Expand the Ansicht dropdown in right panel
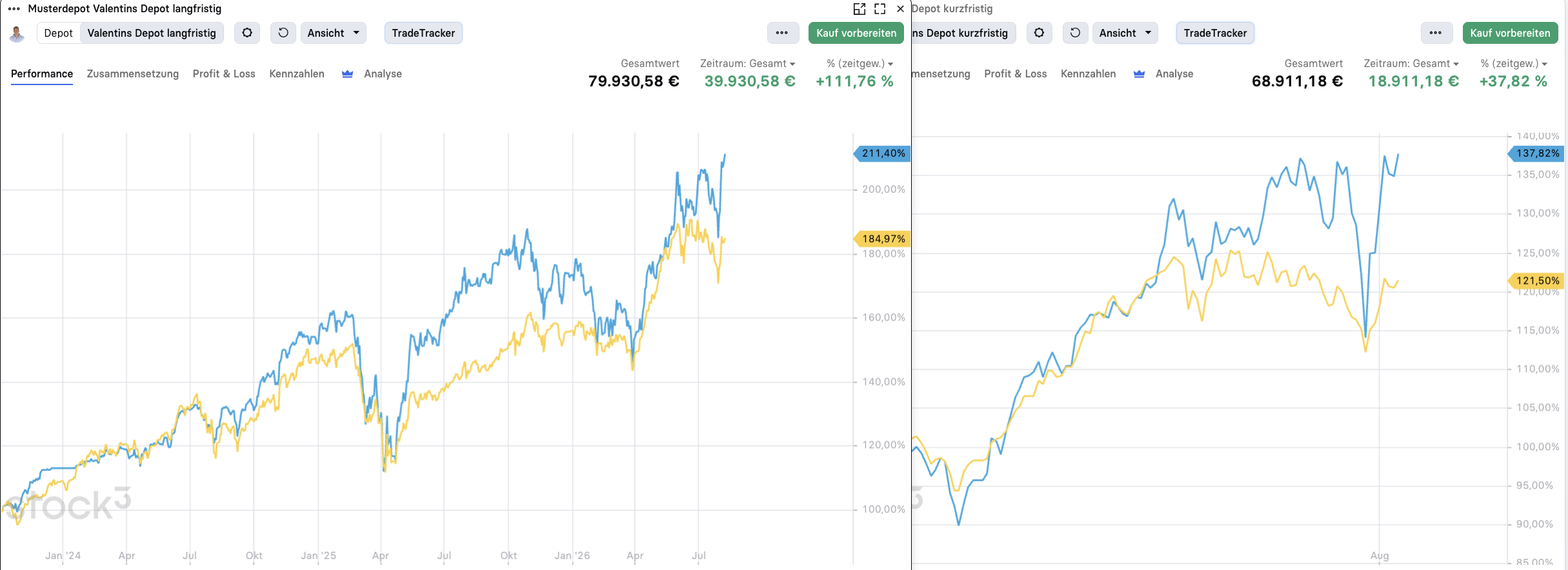The height and width of the screenshot is (570, 1568). tap(1125, 33)
